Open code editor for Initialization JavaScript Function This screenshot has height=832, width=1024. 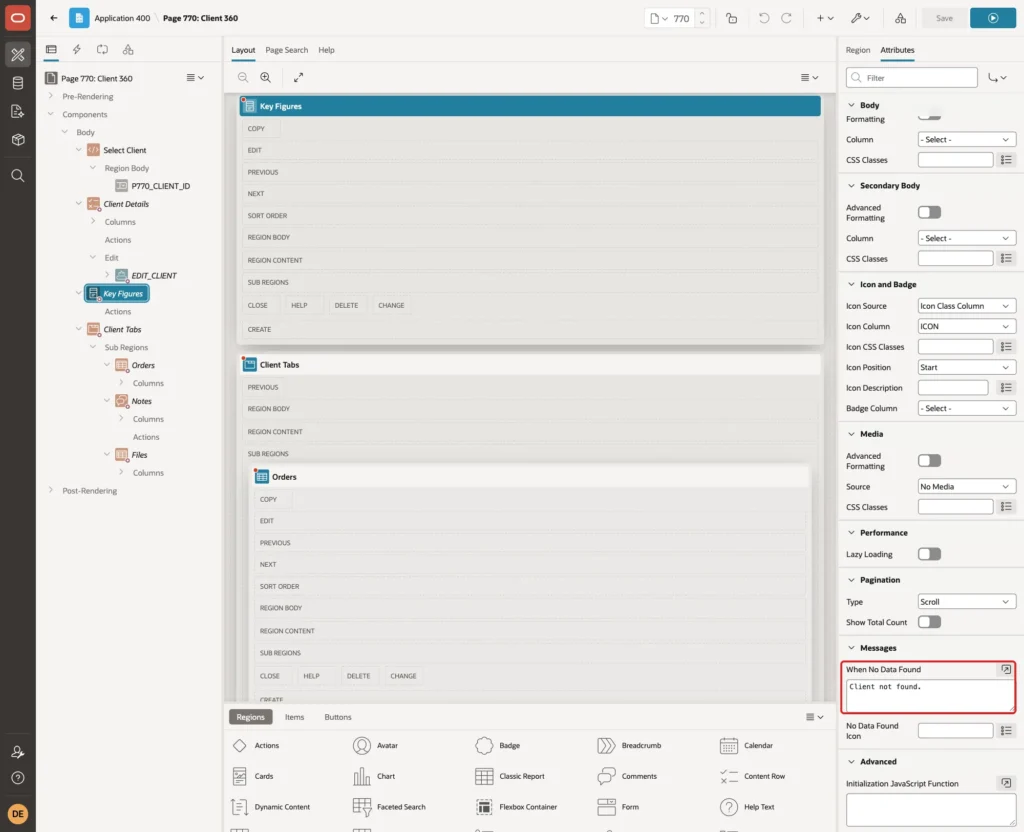[1006, 783]
